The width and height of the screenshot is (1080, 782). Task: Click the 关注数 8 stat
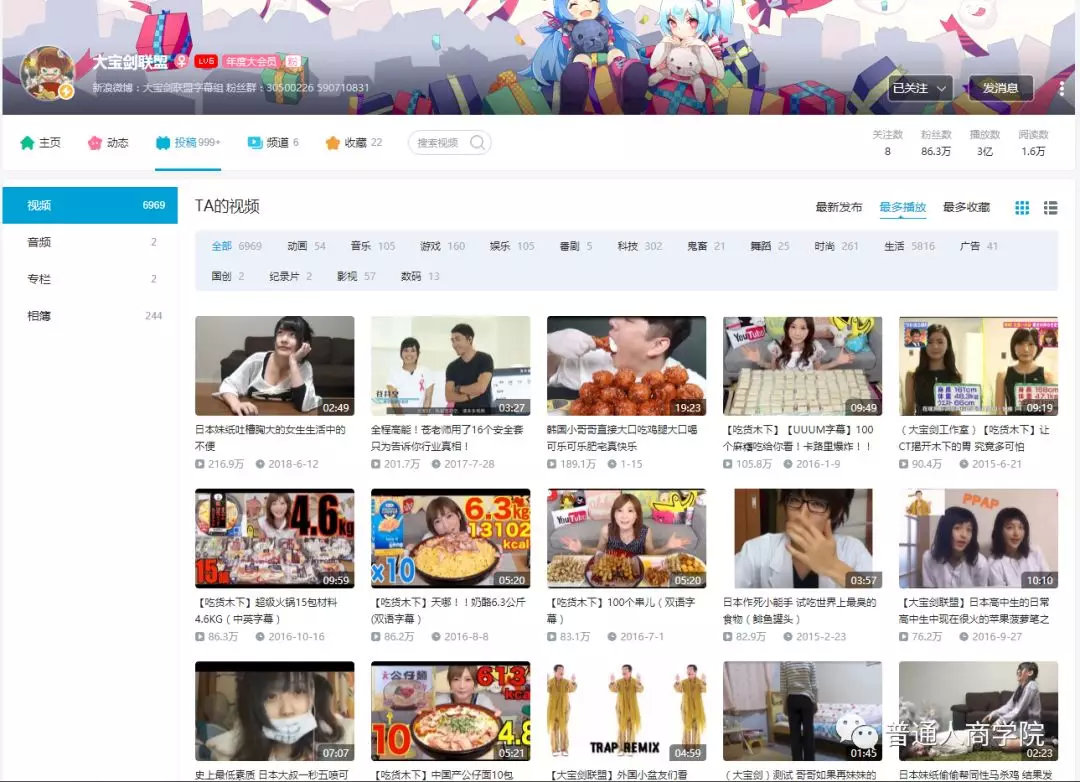[887, 143]
